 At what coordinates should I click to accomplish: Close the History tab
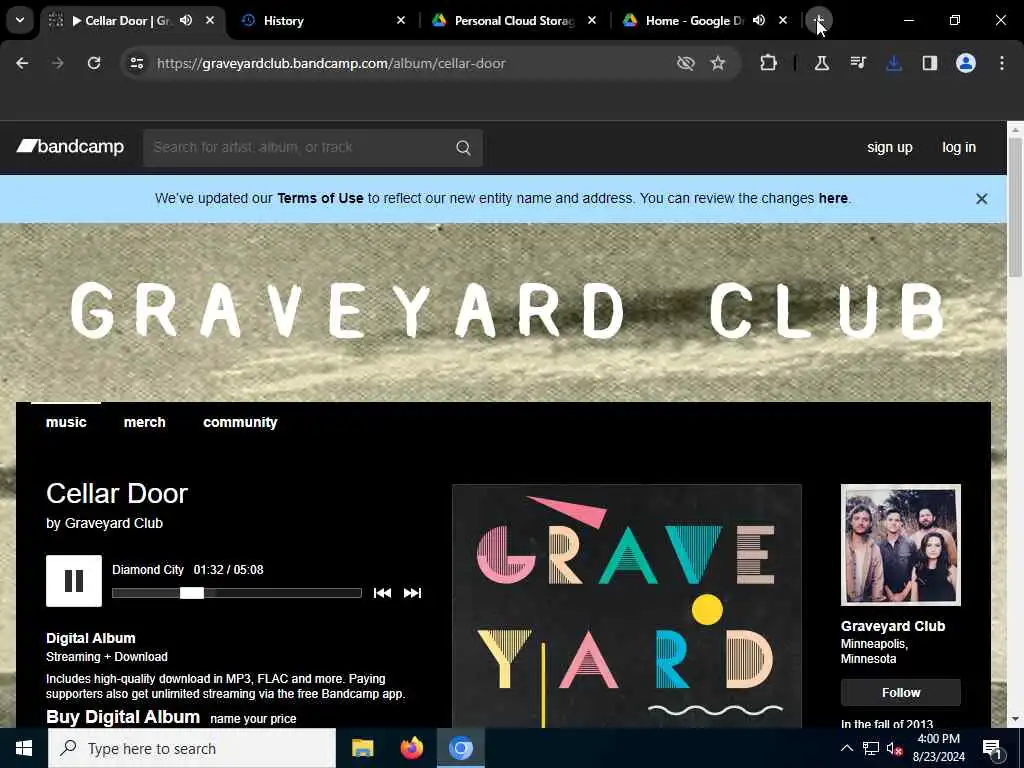point(400,20)
